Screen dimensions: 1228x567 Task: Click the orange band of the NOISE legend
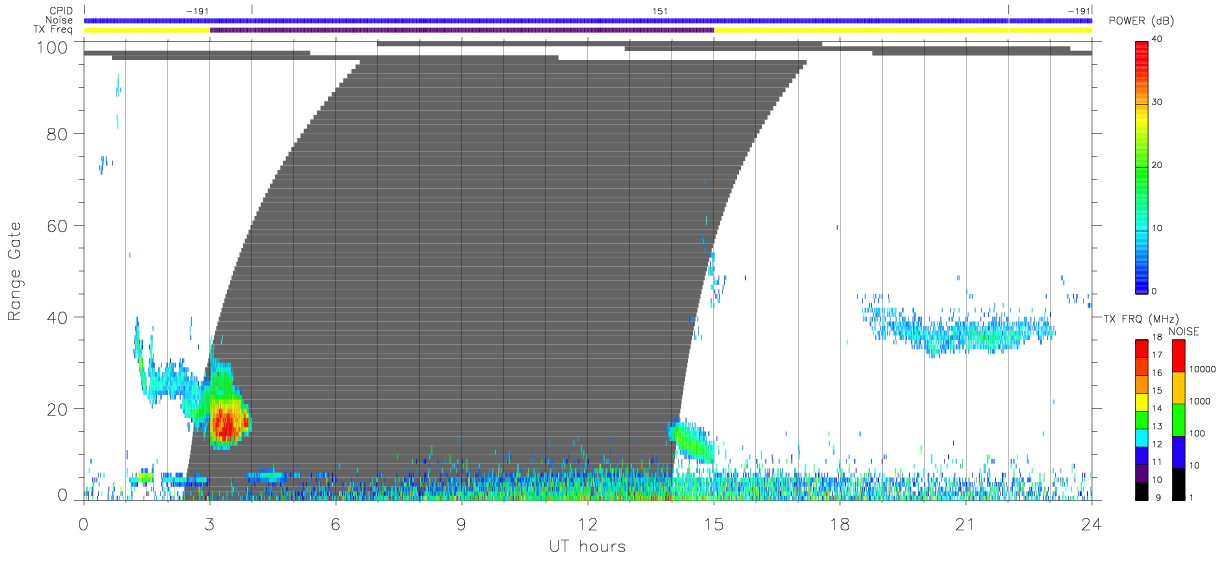point(1177,387)
